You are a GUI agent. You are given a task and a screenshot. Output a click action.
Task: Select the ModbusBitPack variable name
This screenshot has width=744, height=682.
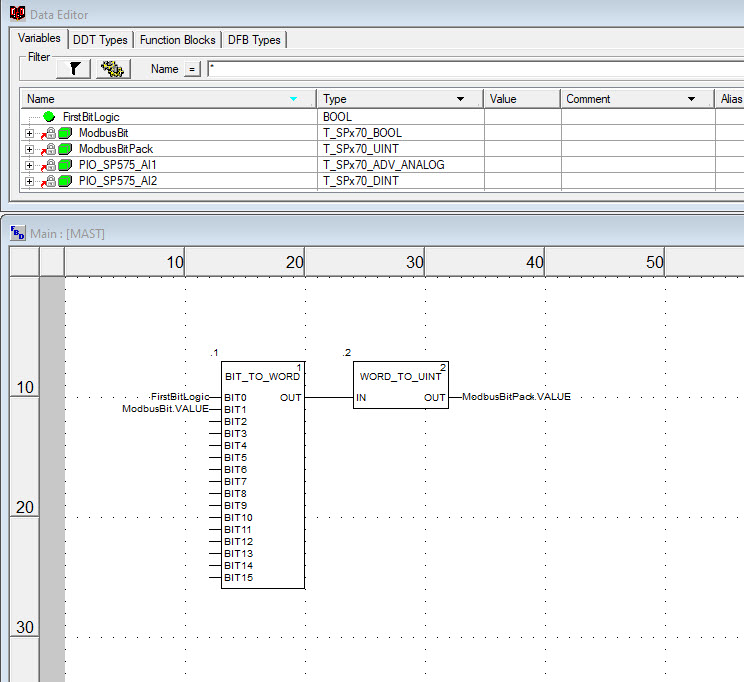coord(116,149)
